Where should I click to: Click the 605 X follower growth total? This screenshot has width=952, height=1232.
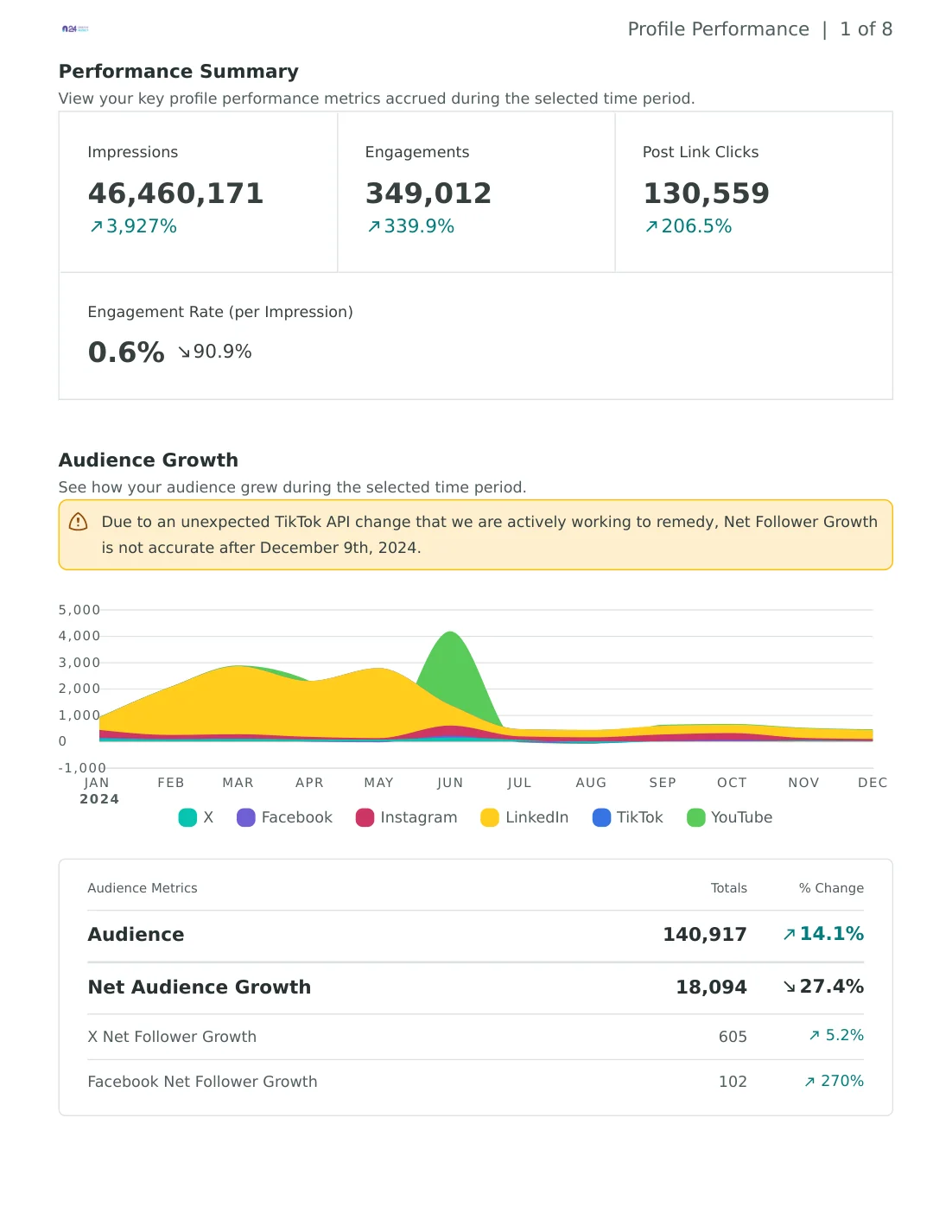click(733, 1037)
